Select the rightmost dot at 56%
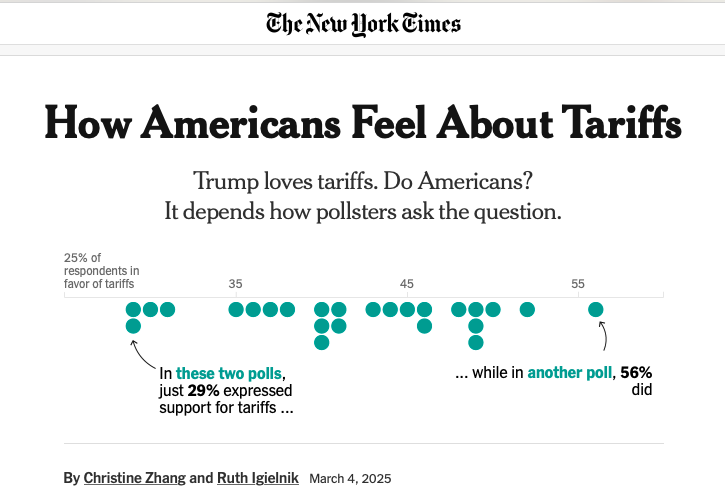 click(596, 309)
